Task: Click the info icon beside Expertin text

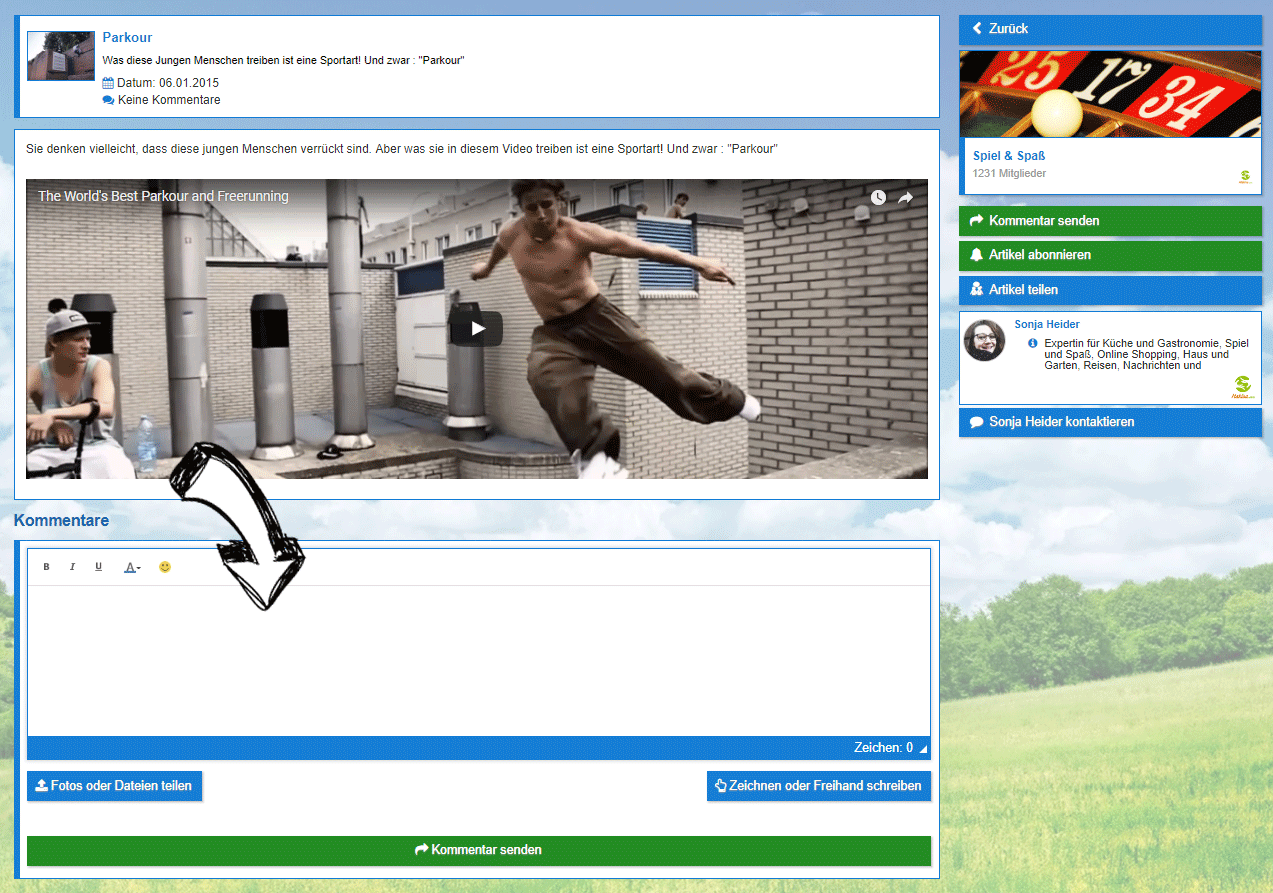Action: coord(1033,343)
